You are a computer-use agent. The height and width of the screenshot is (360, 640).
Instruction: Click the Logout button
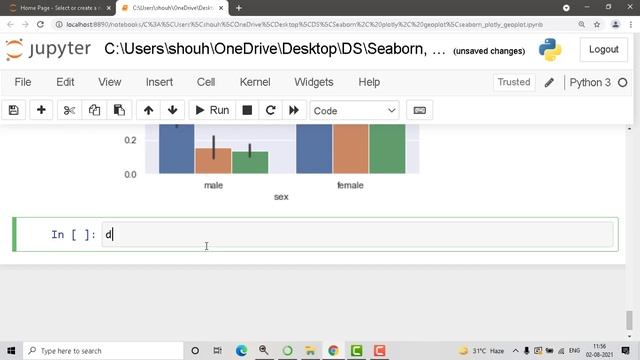click(x=604, y=49)
